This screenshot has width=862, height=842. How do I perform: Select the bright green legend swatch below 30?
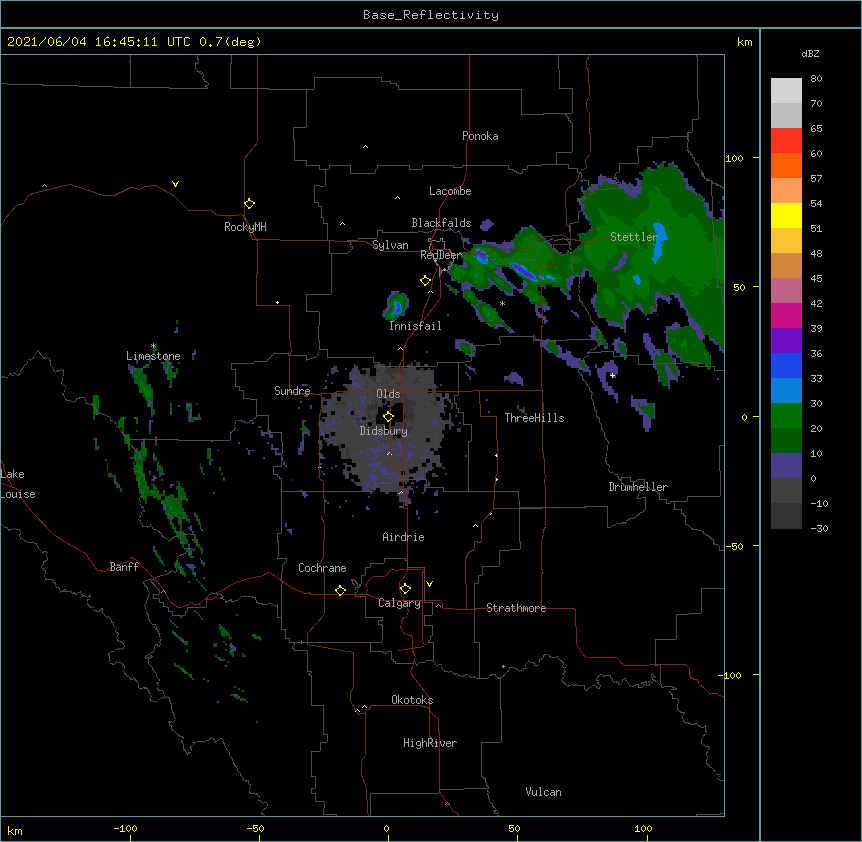coord(786,416)
